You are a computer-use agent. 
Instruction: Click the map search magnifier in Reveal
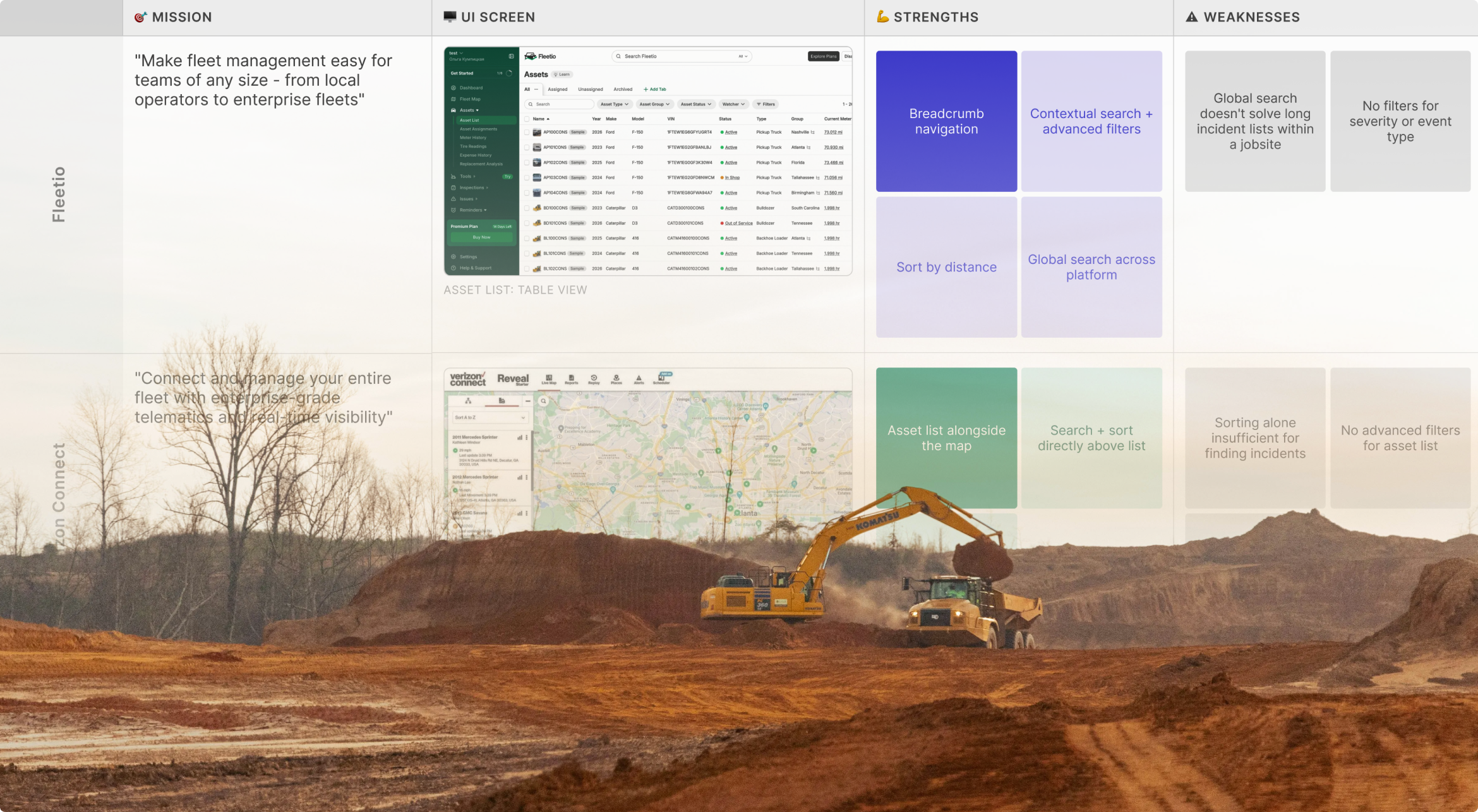click(543, 401)
